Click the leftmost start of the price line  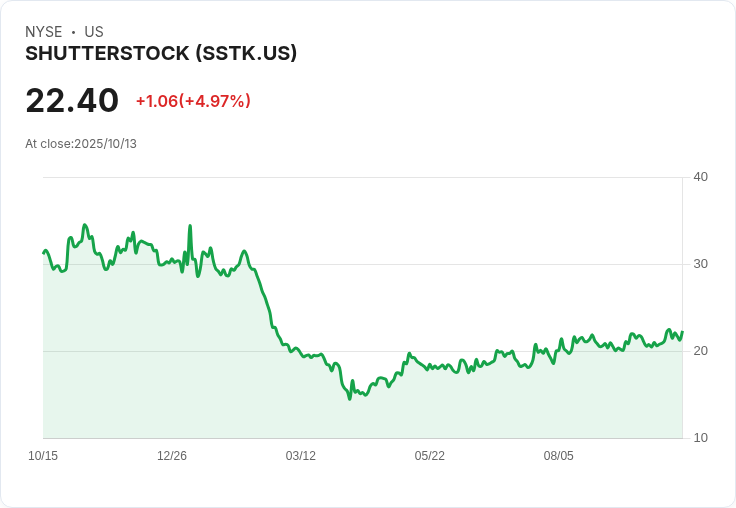click(43, 252)
